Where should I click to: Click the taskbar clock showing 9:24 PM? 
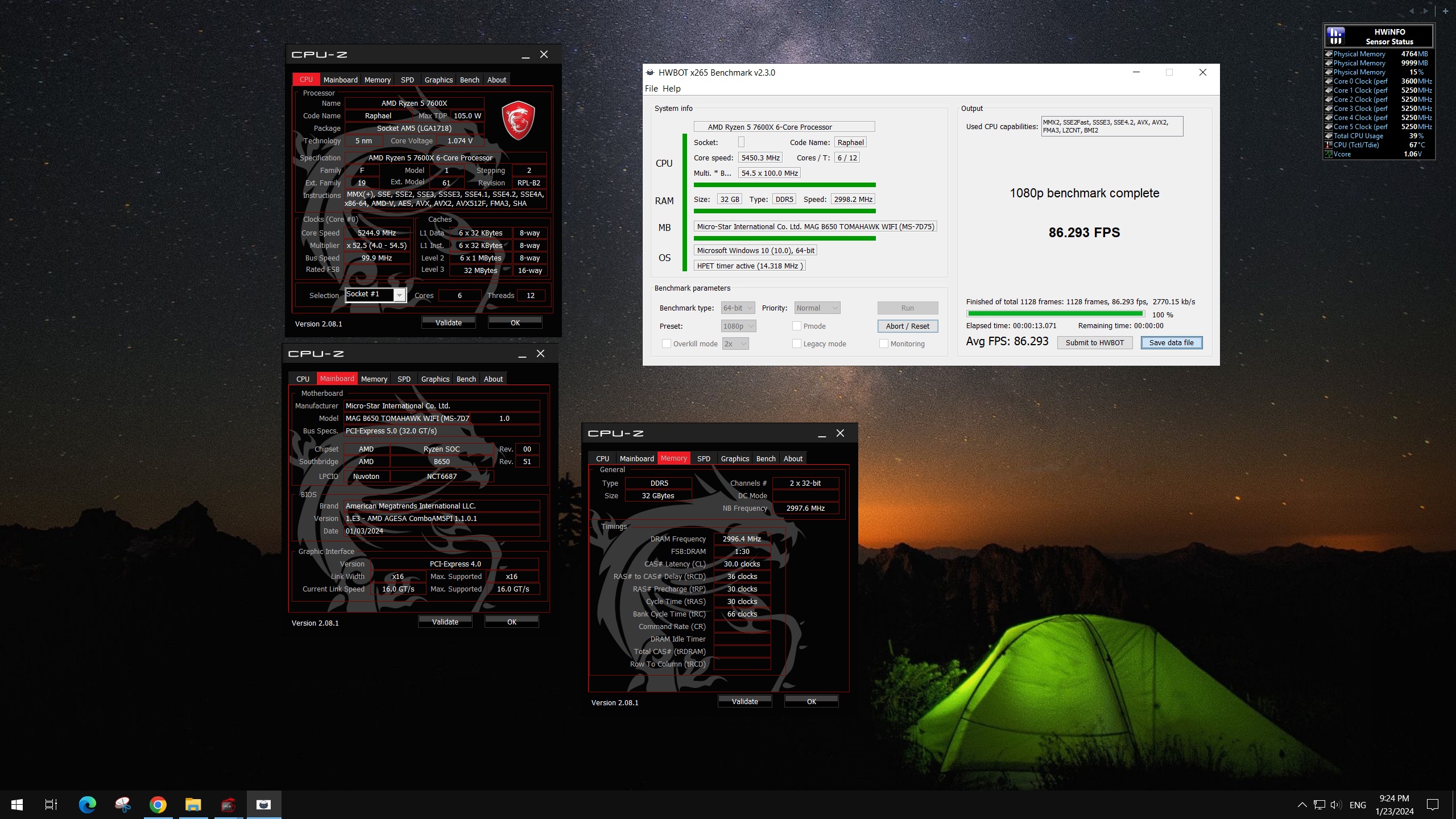(1395, 805)
